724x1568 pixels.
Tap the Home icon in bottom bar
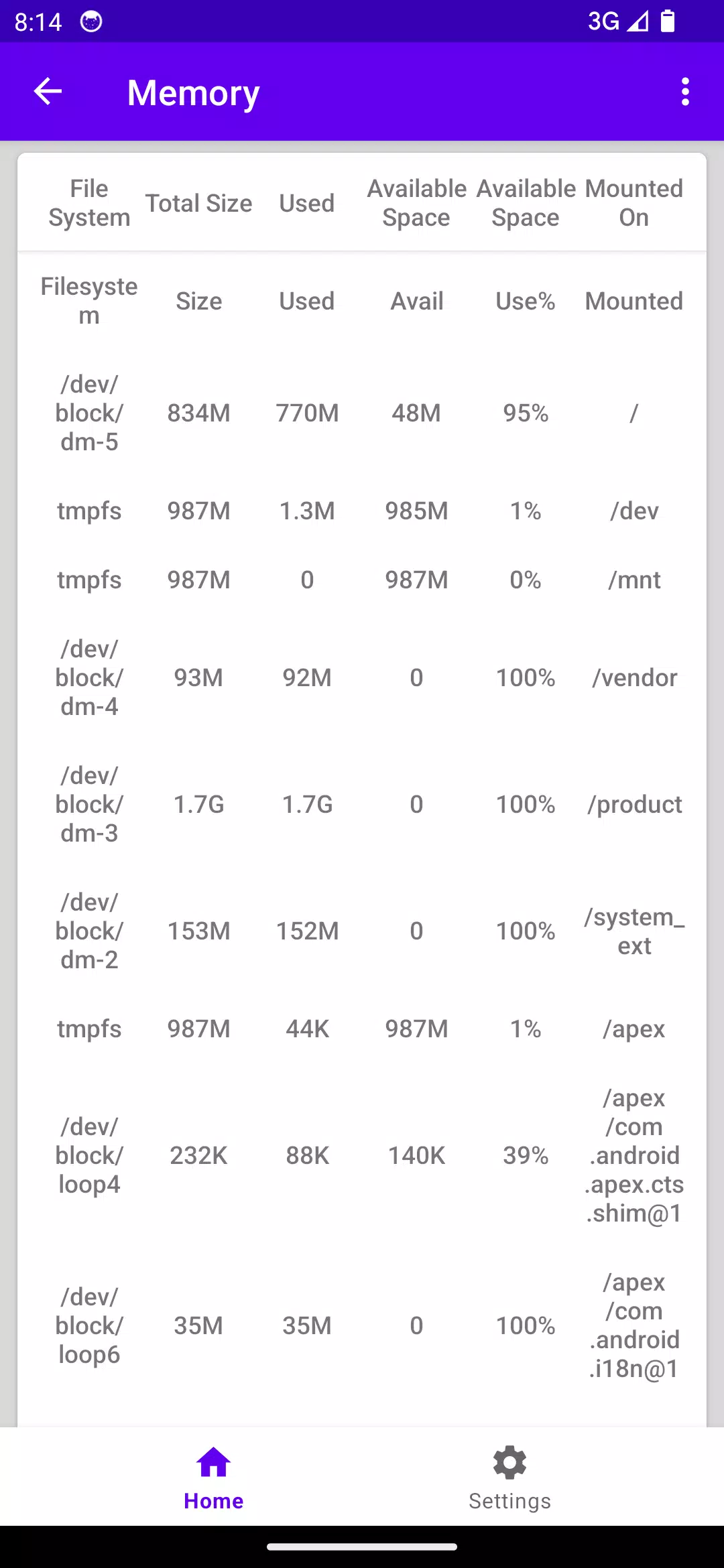[x=213, y=1462]
